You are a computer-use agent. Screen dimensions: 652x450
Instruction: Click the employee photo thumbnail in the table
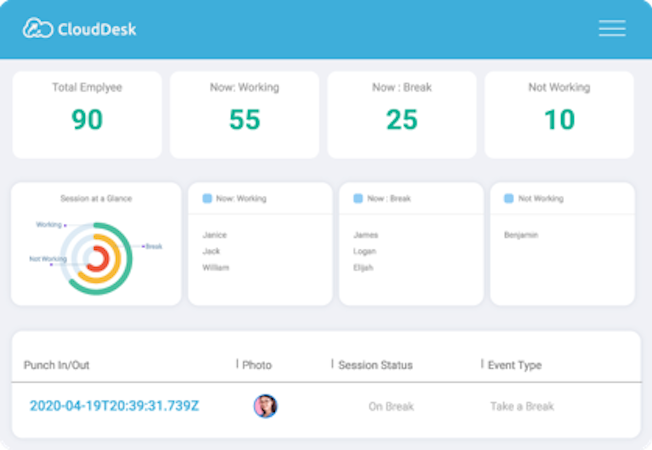266,406
